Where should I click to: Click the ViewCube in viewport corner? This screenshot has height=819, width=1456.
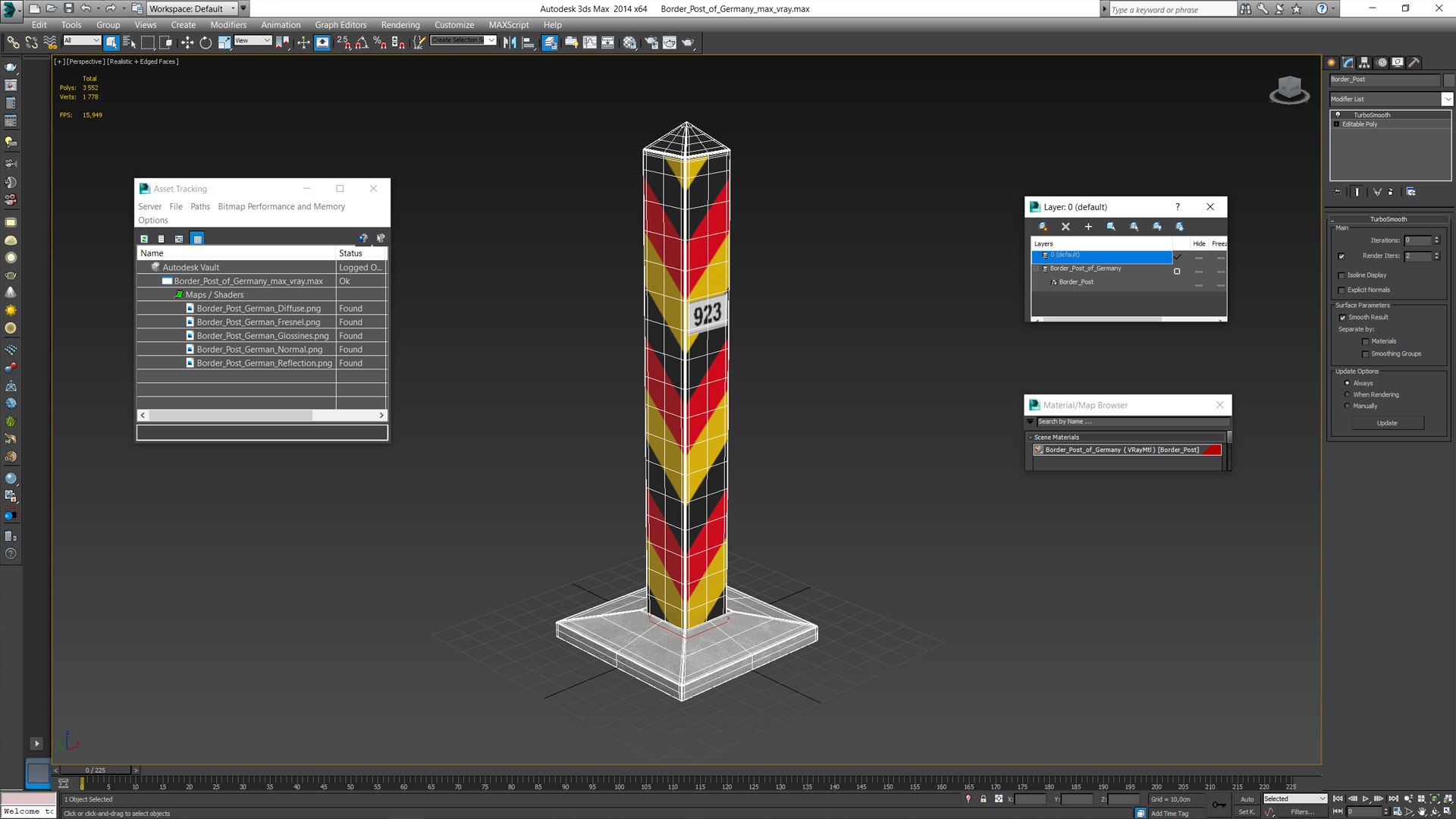coord(1289,90)
